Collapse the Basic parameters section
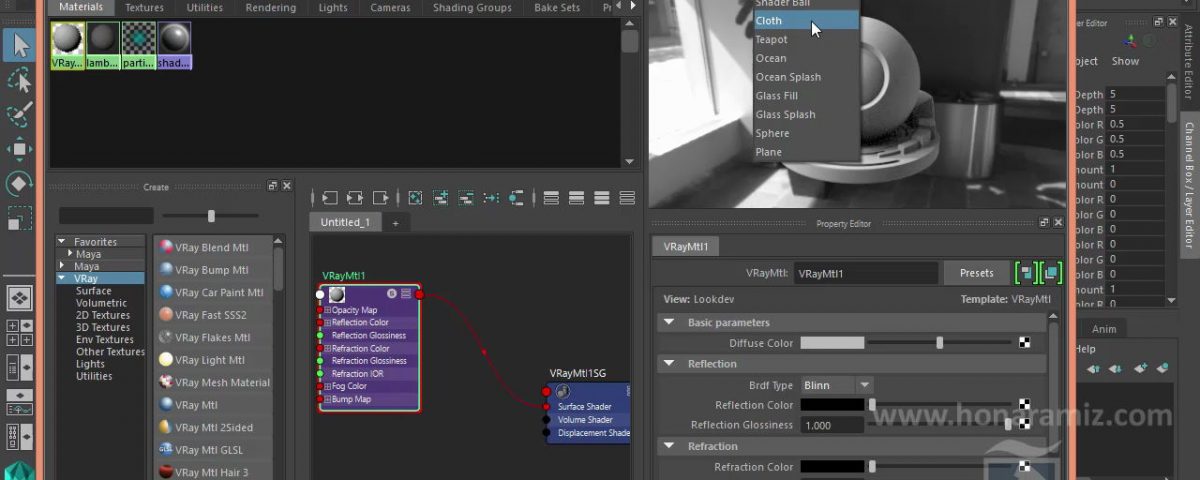The width and height of the screenshot is (1200, 480). pos(669,323)
